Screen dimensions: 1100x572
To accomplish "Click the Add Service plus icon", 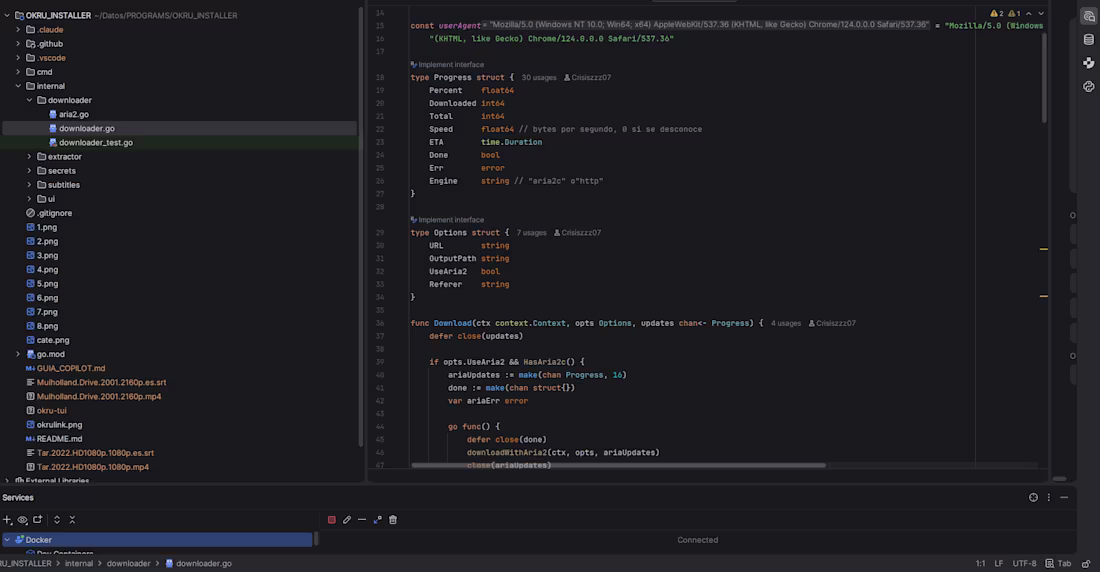I will tap(7, 520).
